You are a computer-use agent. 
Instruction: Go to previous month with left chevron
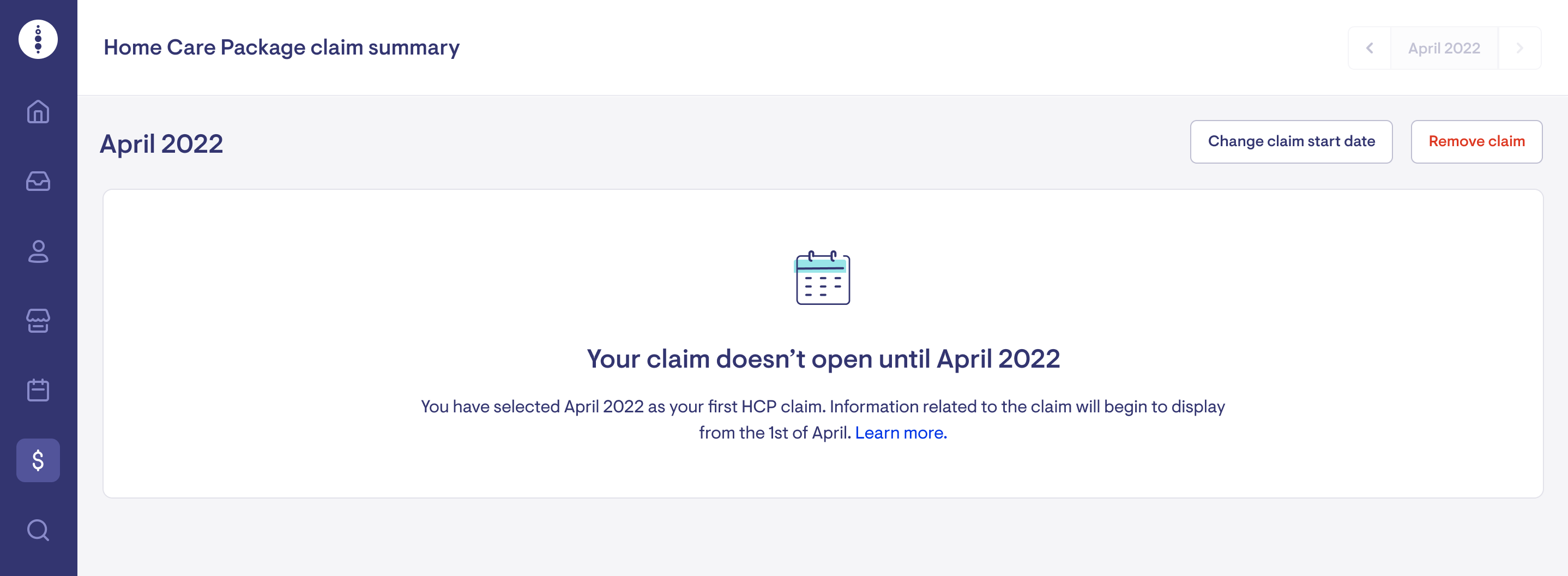1370,48
